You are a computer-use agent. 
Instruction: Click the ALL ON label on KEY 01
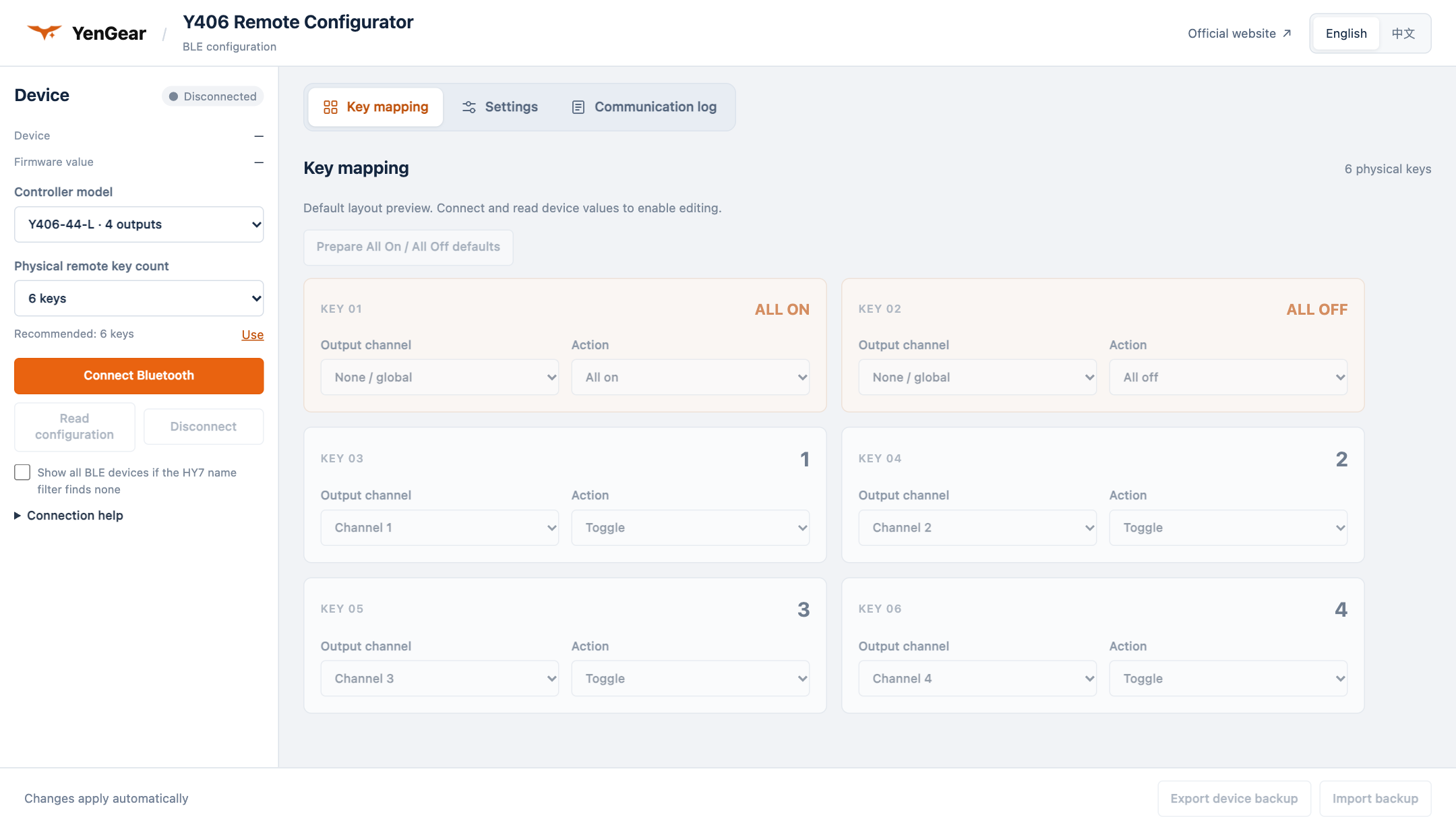[x=782, y=310]
